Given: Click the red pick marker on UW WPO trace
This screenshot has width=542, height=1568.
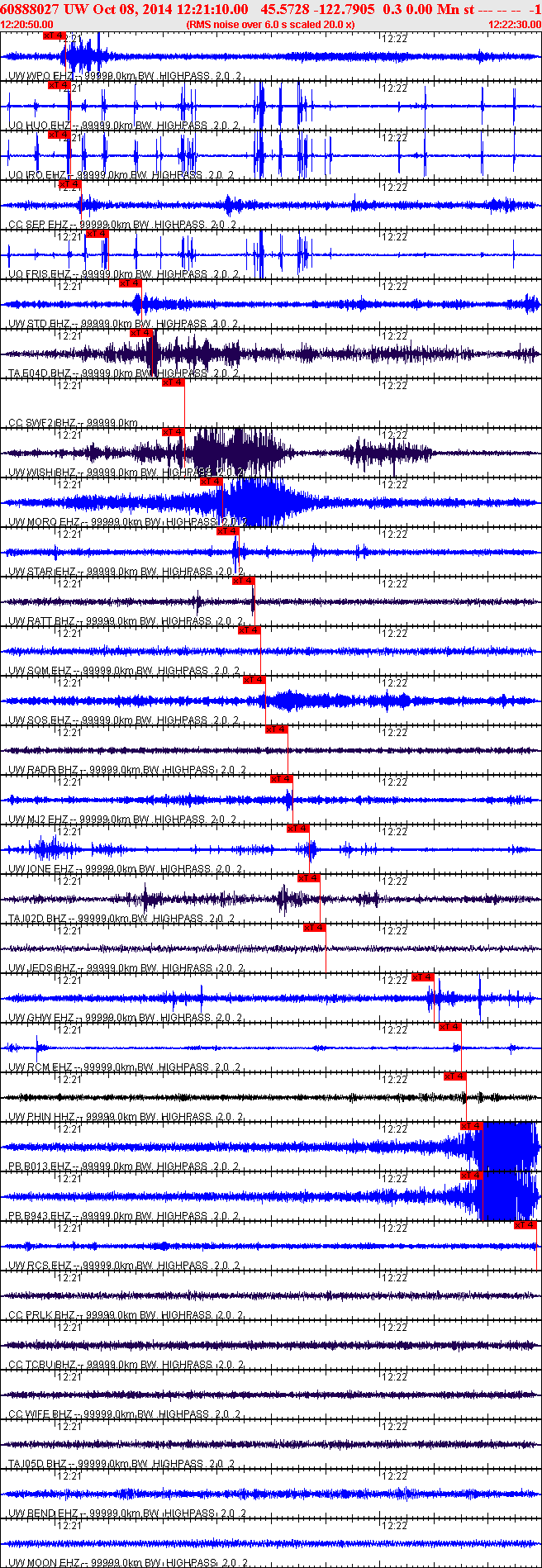Looking at the screenshot, I should click(54, 36).
